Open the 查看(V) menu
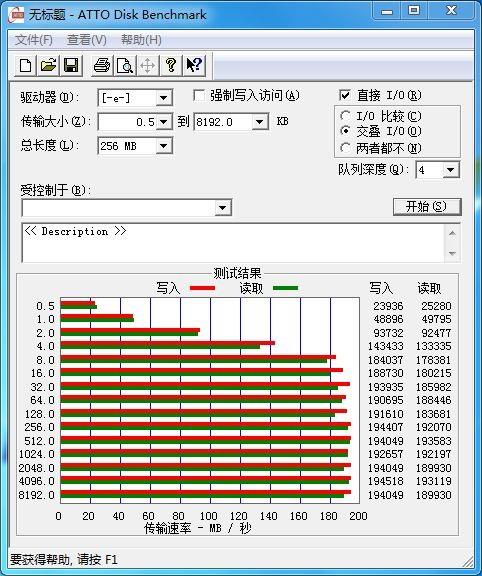Viewport: 482px width, 576px height. click(87, 40)
